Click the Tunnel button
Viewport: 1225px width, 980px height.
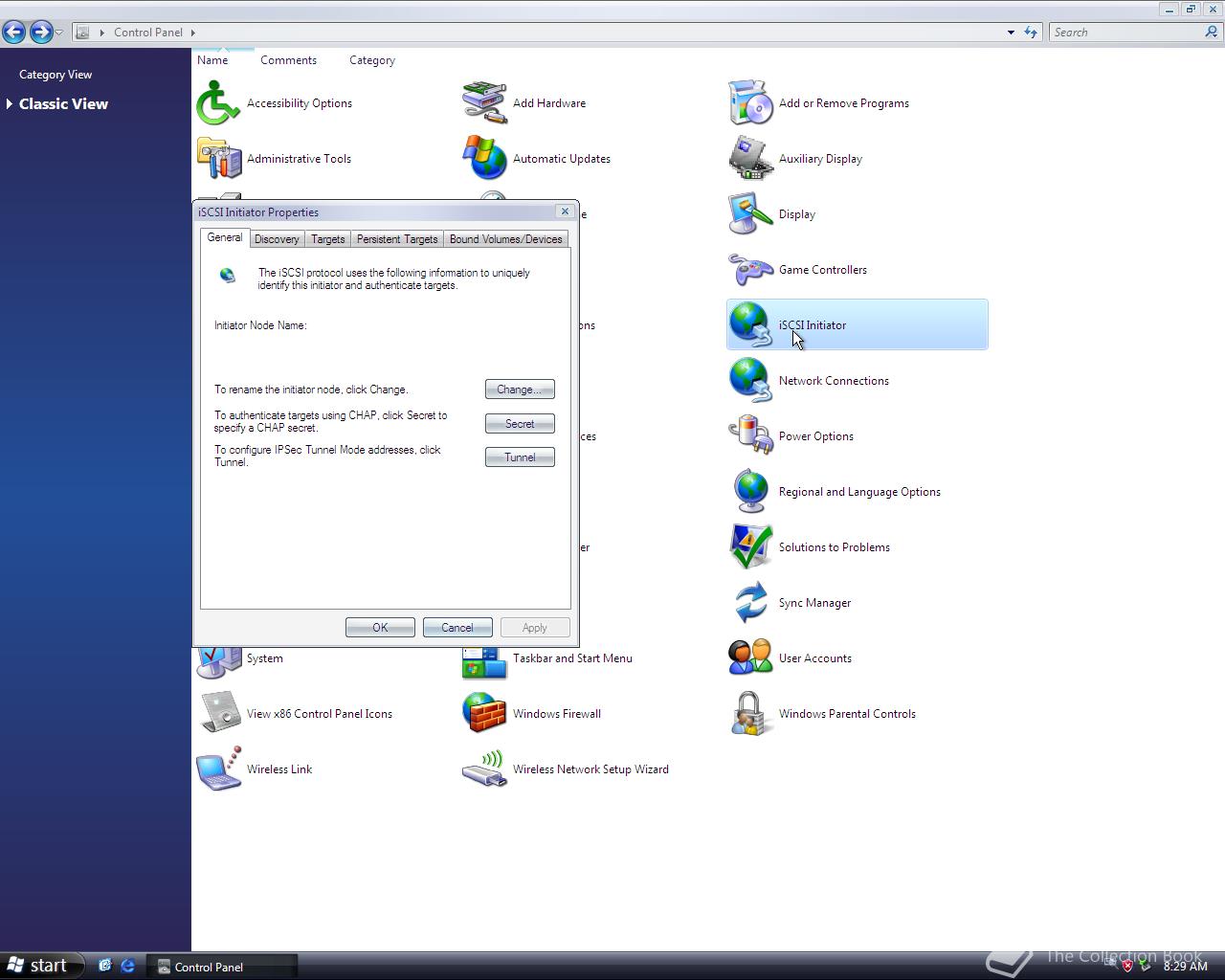coord(520,457)
